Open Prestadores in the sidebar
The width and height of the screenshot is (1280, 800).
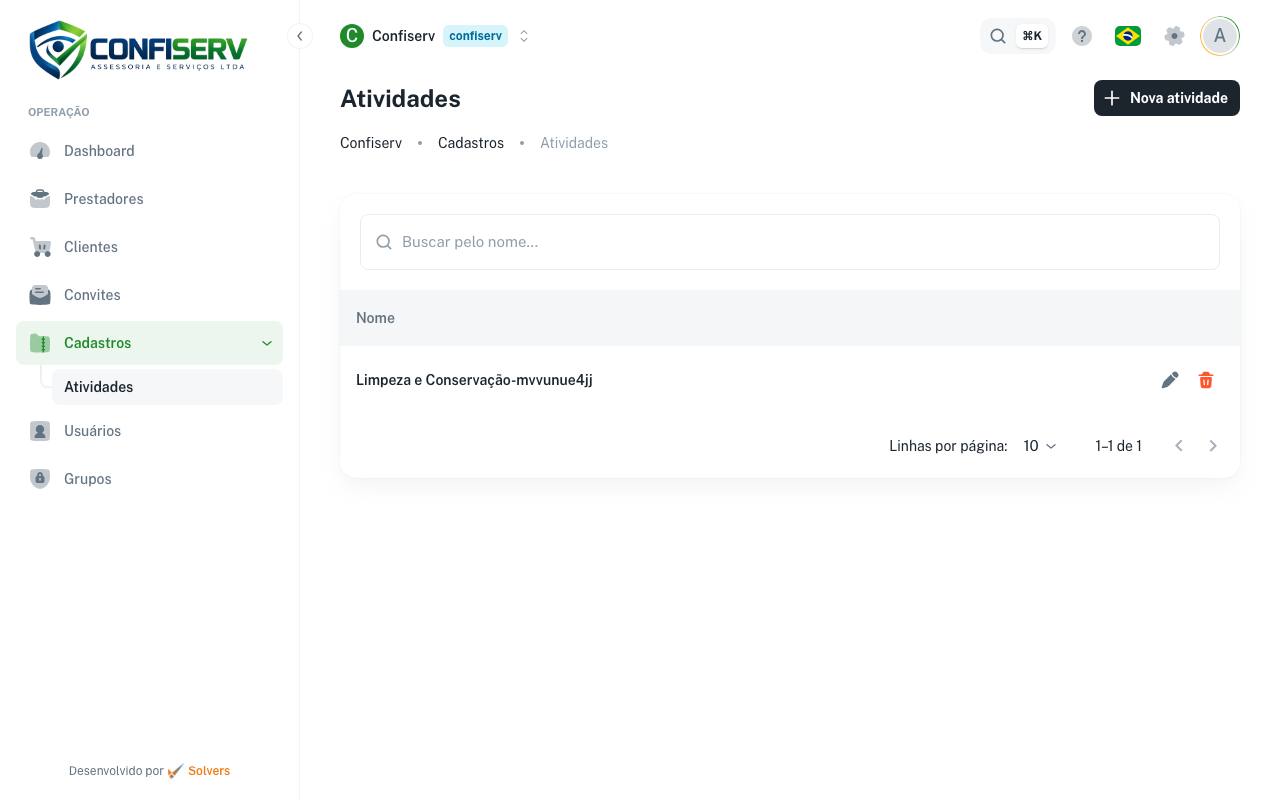150,199
